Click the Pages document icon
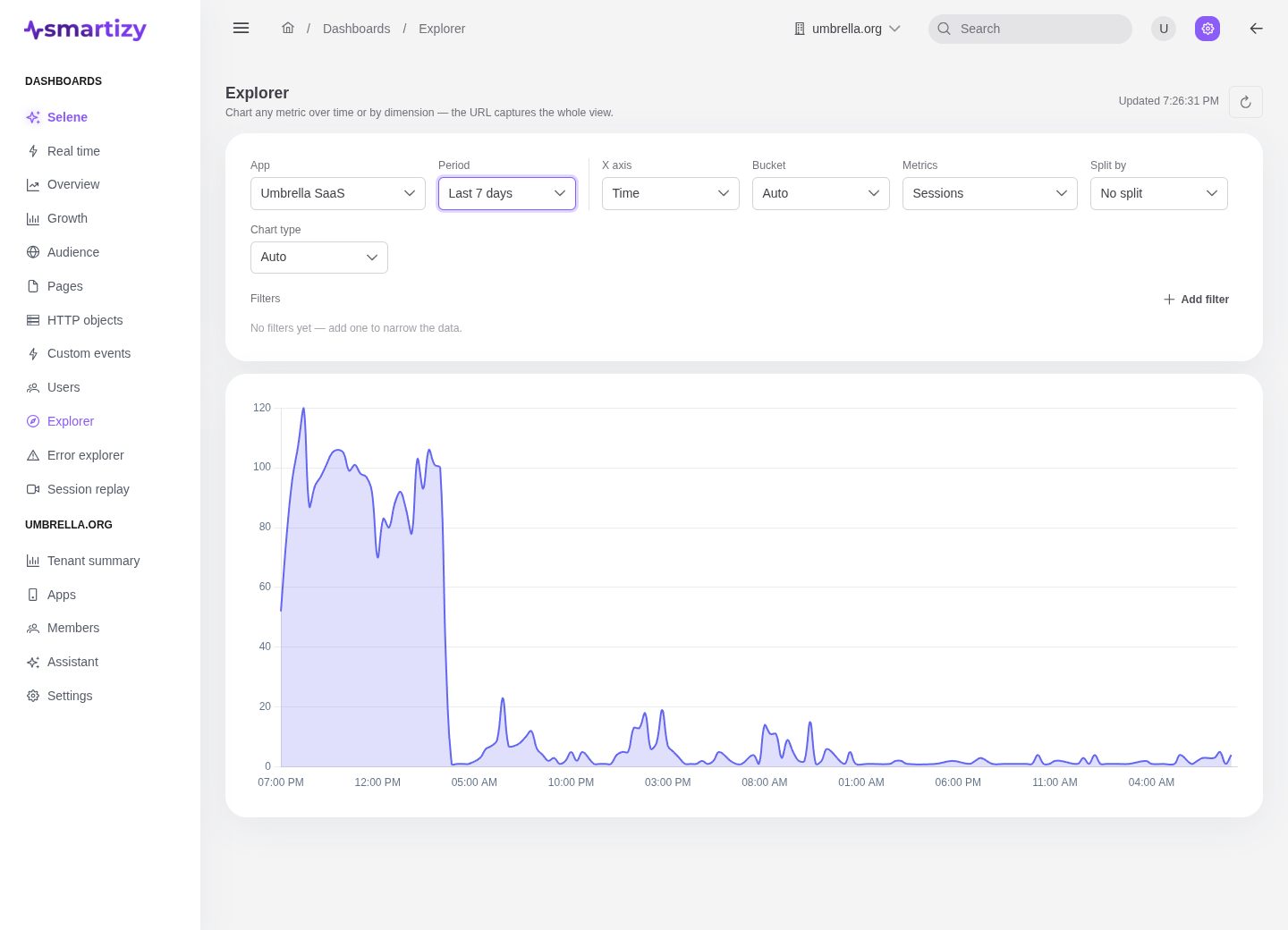This screenshot has width=1288, height=930. 33,286
